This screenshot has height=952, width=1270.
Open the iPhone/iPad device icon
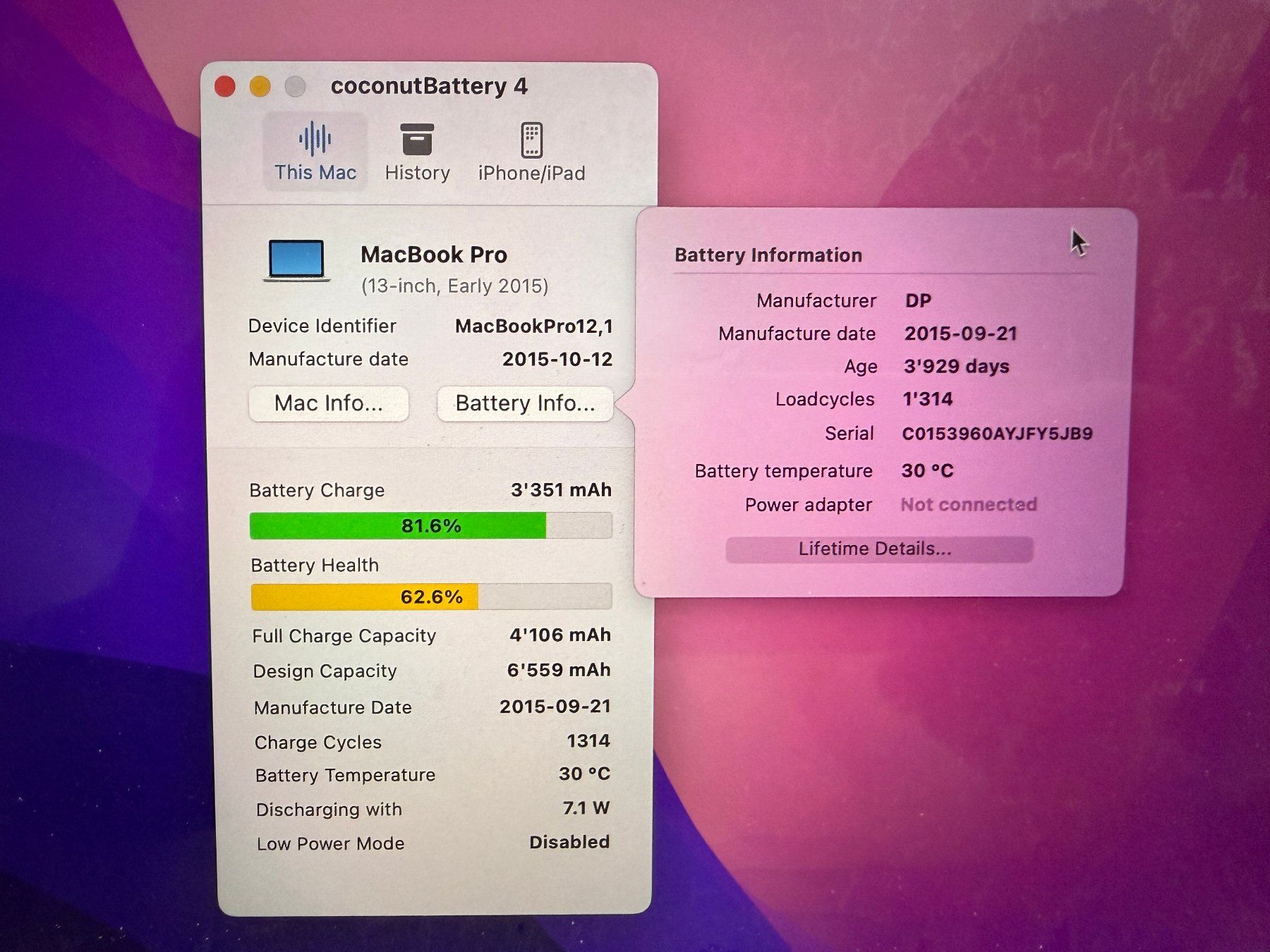[531, 140]
